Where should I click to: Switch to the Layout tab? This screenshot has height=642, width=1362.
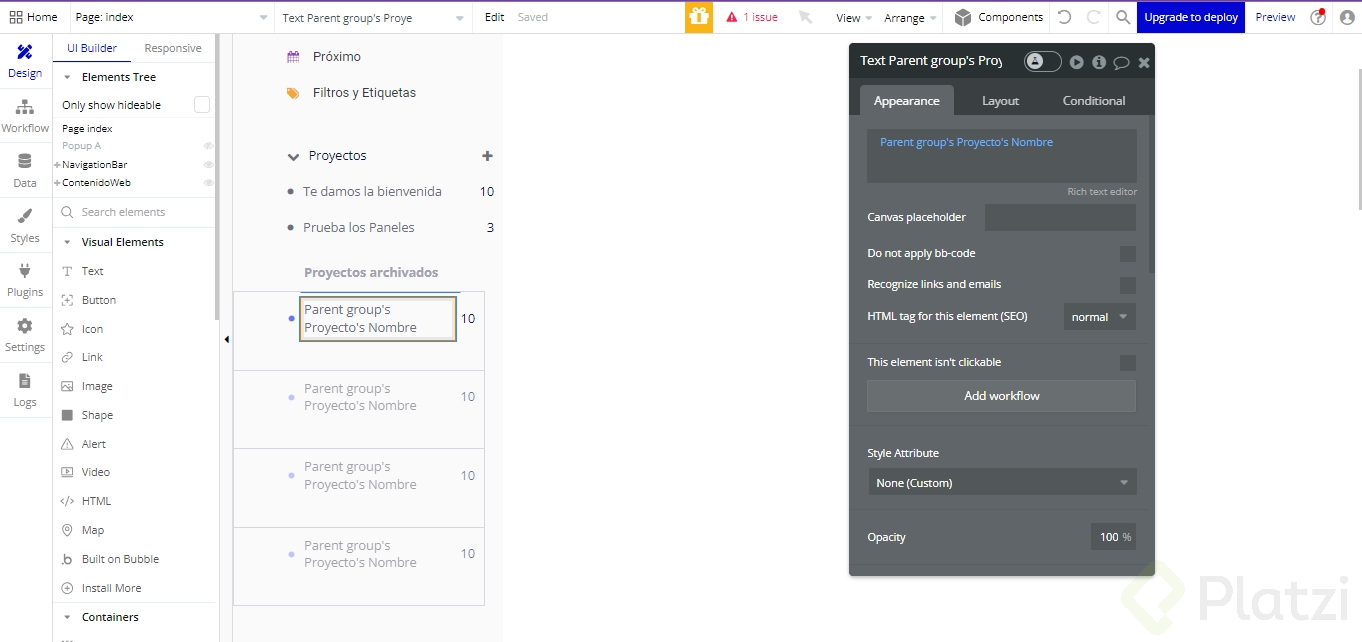1000,101
